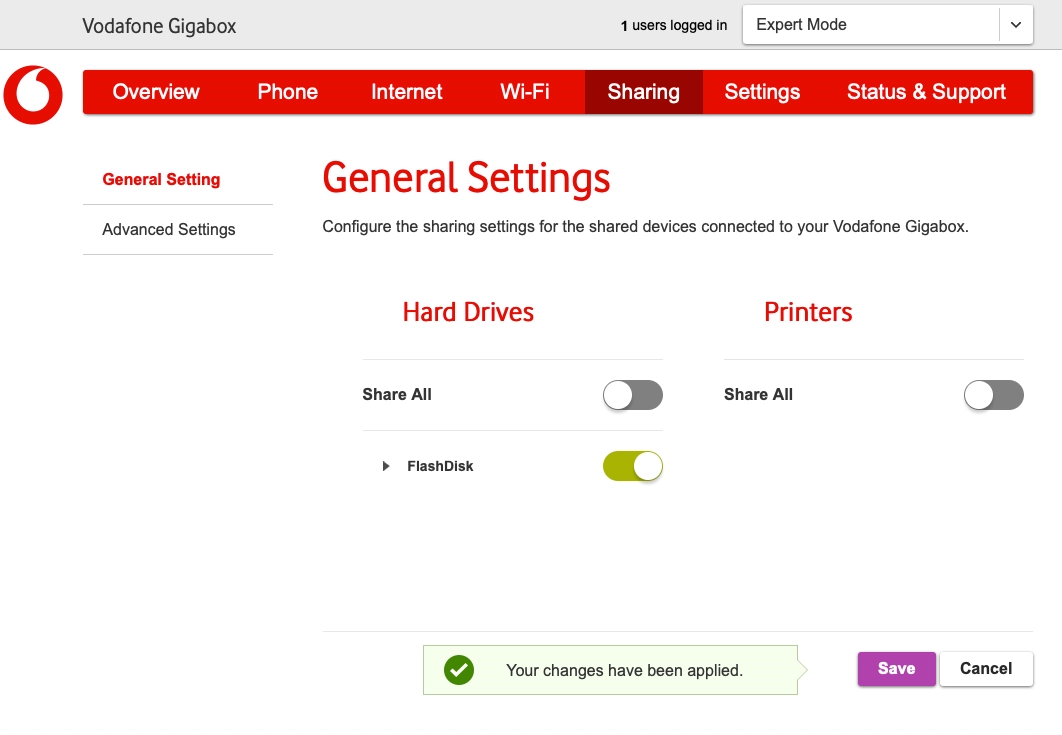The image size is (1062, 735).
Task: Enable Share All for Printers
Action: pos(993,395)
